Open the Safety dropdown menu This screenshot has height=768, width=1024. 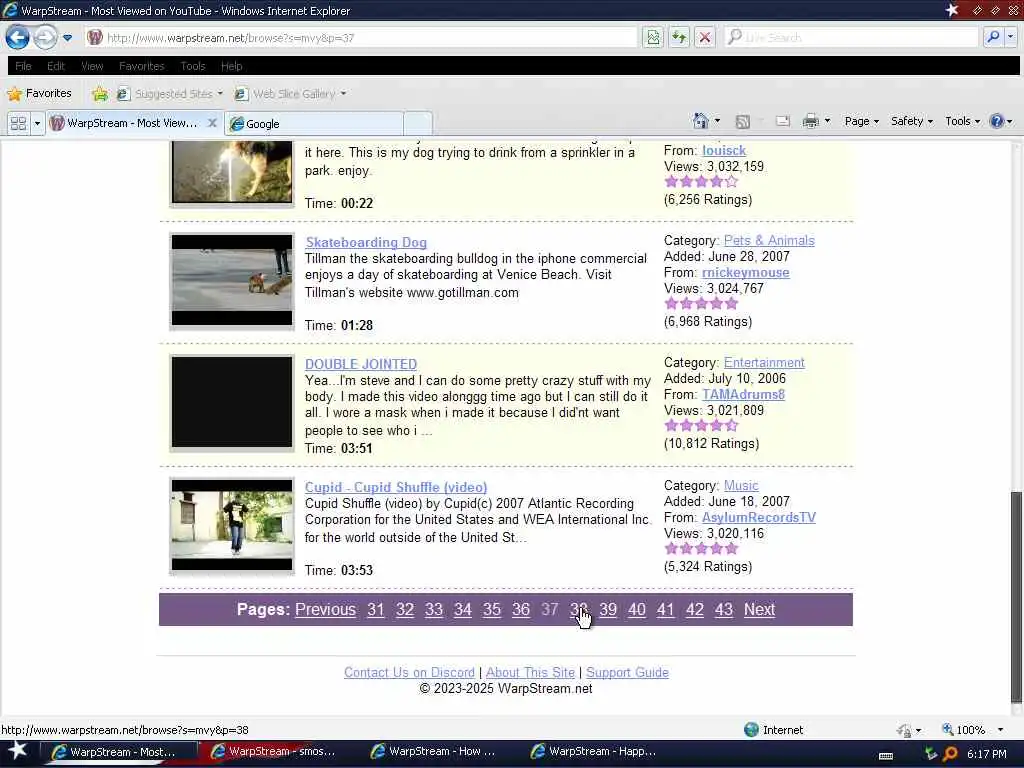[x=912, y=121]
